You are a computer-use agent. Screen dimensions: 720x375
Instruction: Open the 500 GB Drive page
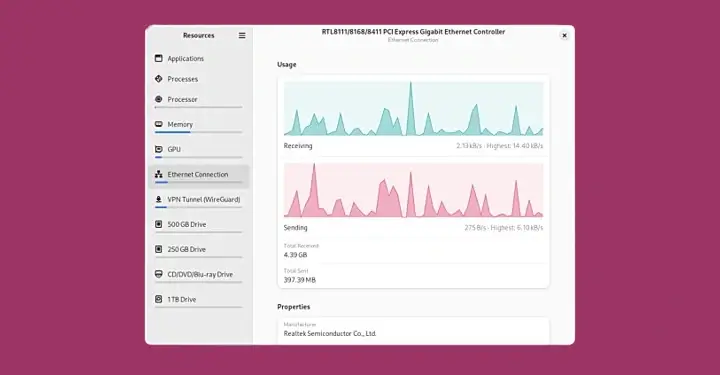(x=198, y=226)
